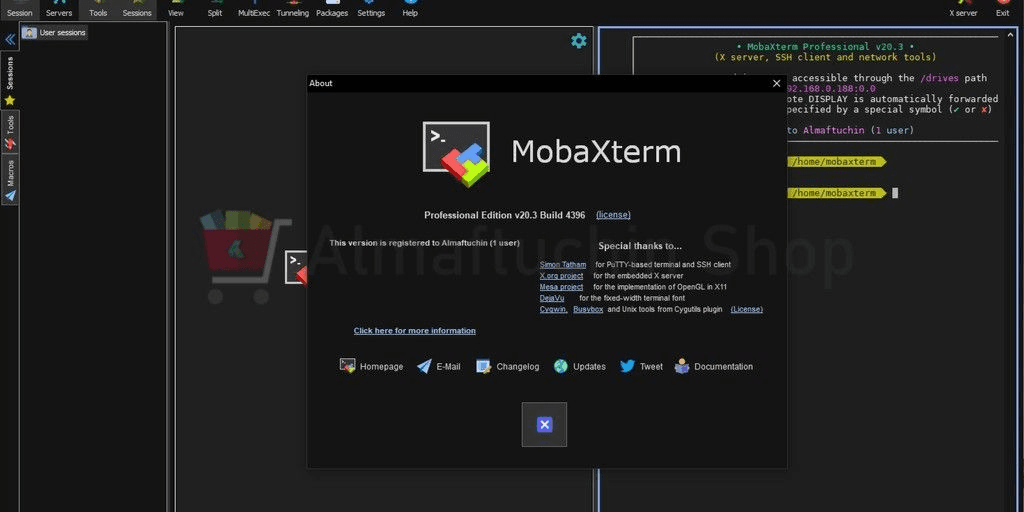Viewport: 1024px width, 512px height.
Task: Open the Tools toolbar button
Action: (x=98, y=9)
